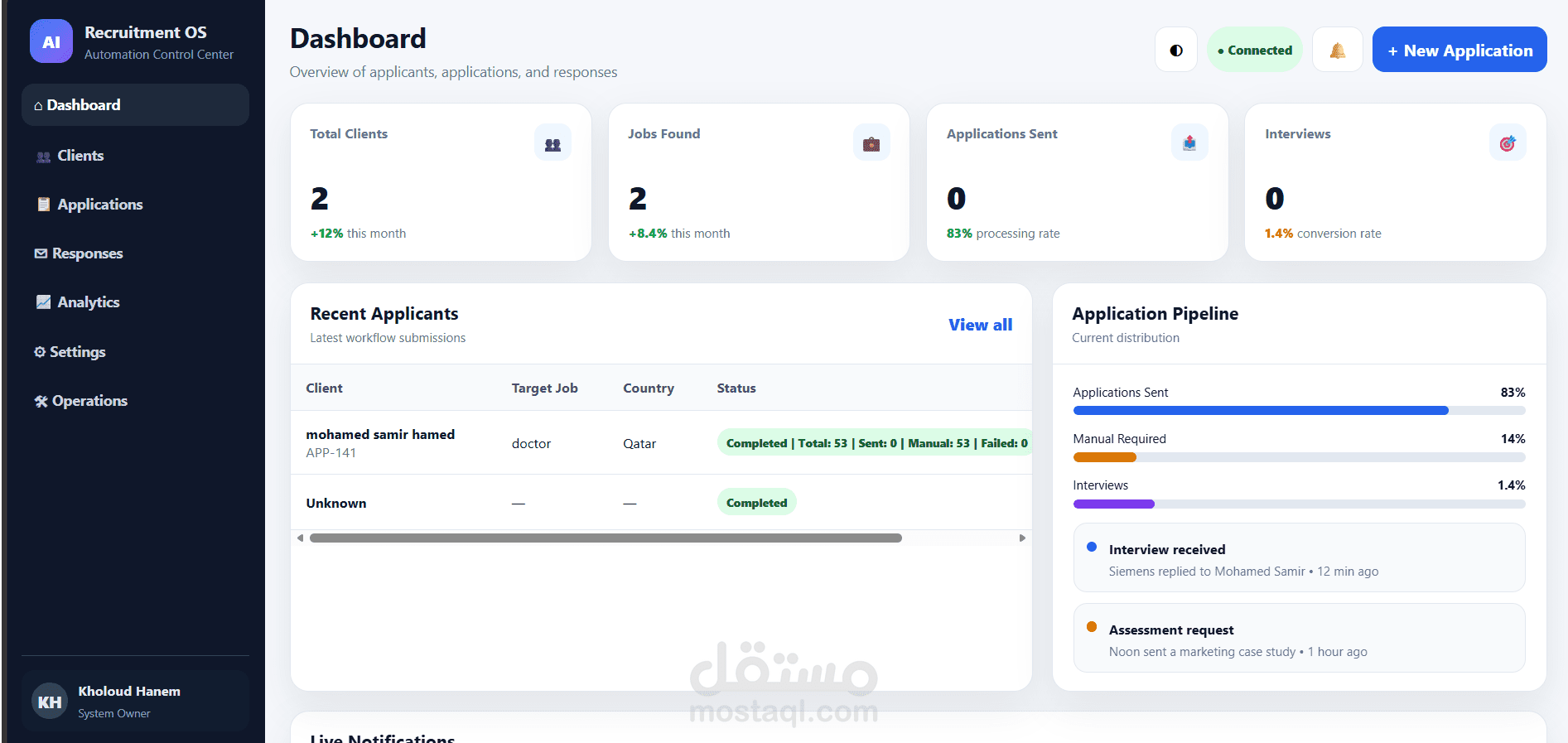Click the Completed Total 53 status badge

(875, 443)
